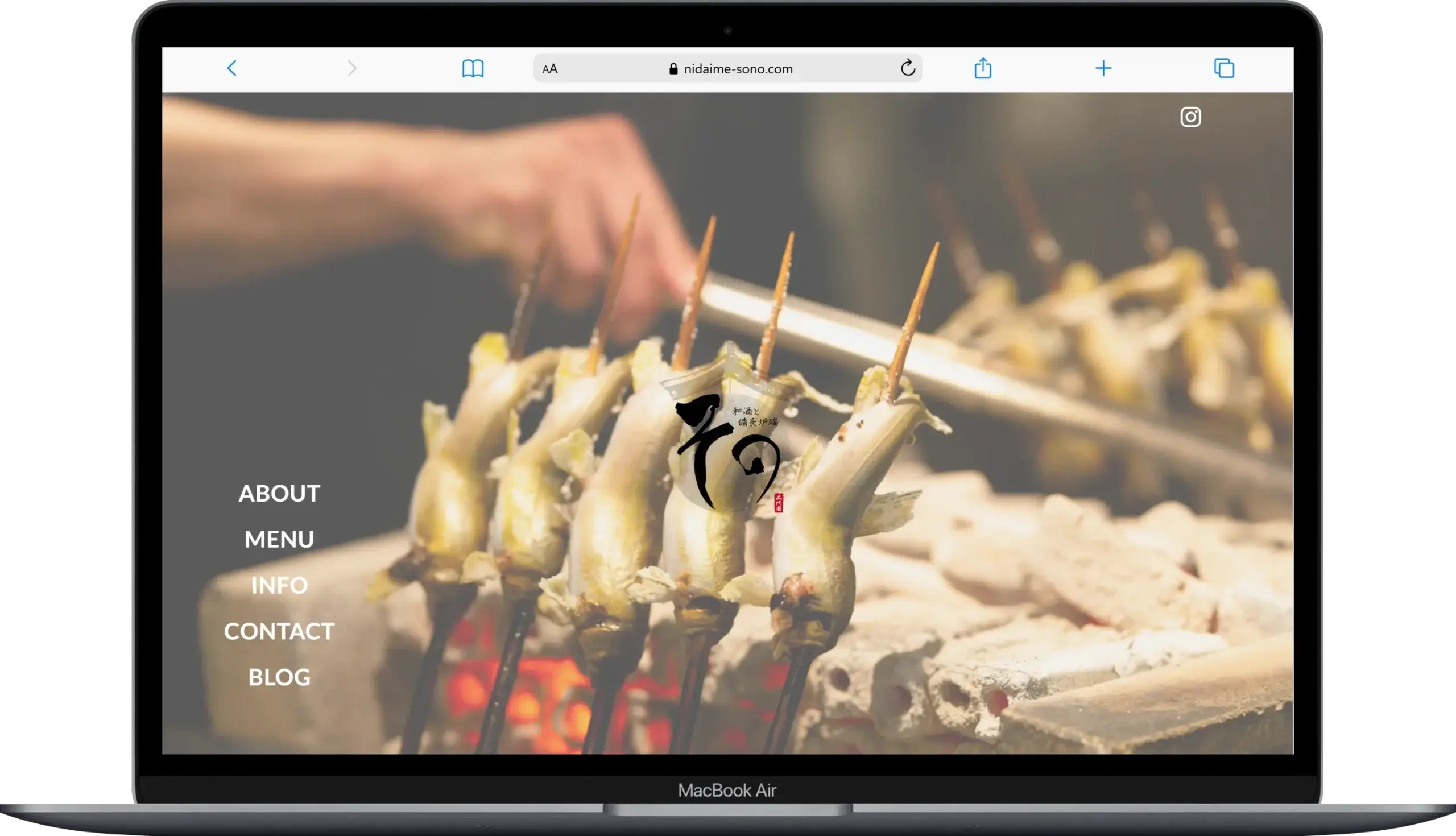Open the AA reader text options
The width and height of the screenshot is (1456, 836).
(549, 69)
